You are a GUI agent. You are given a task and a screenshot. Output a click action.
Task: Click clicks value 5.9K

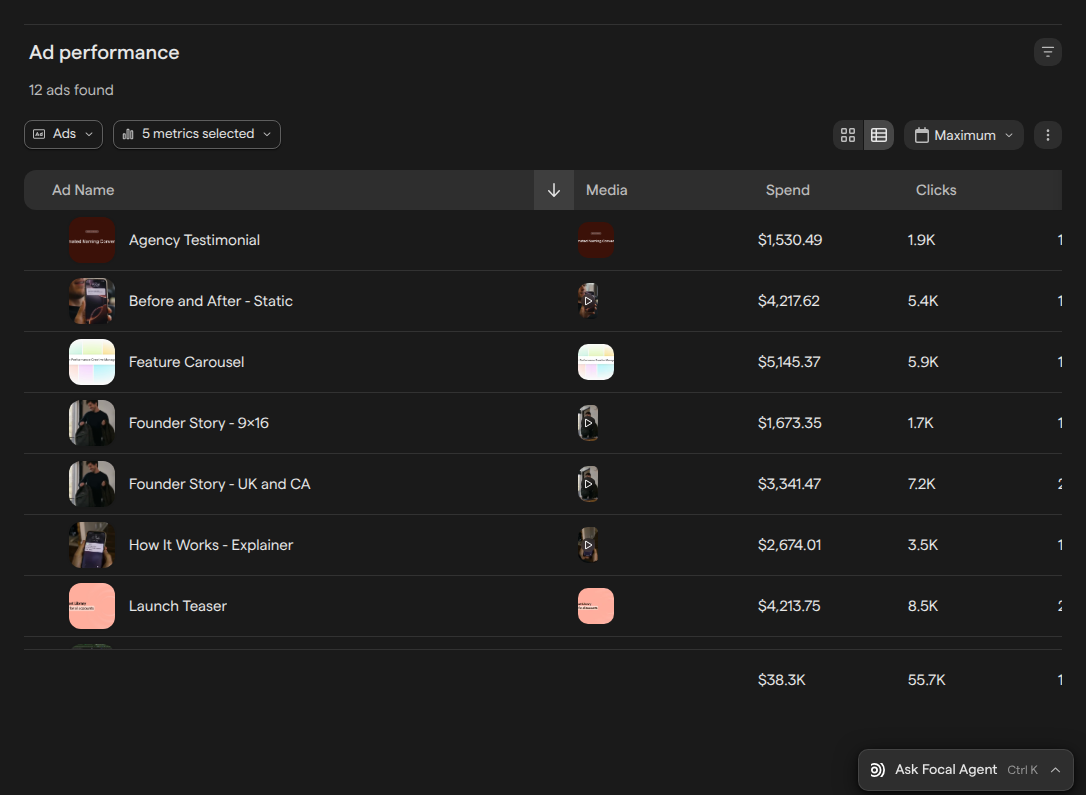click(923, 362)
